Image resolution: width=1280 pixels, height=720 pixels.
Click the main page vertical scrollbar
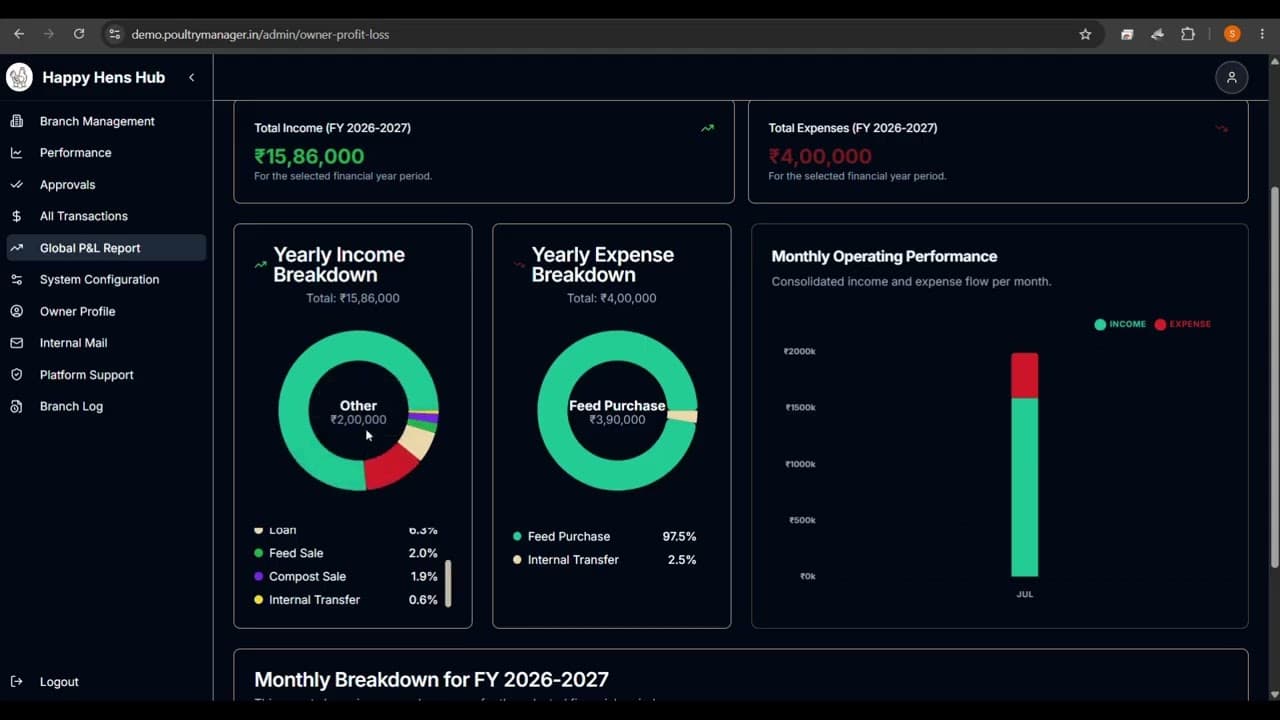[x=1273, y=377]
